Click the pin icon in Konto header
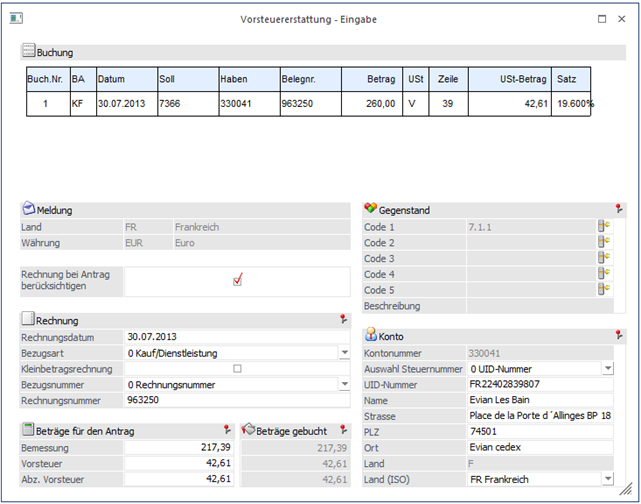The height and width of the screenshot is (504, 641). click(620, 336)
